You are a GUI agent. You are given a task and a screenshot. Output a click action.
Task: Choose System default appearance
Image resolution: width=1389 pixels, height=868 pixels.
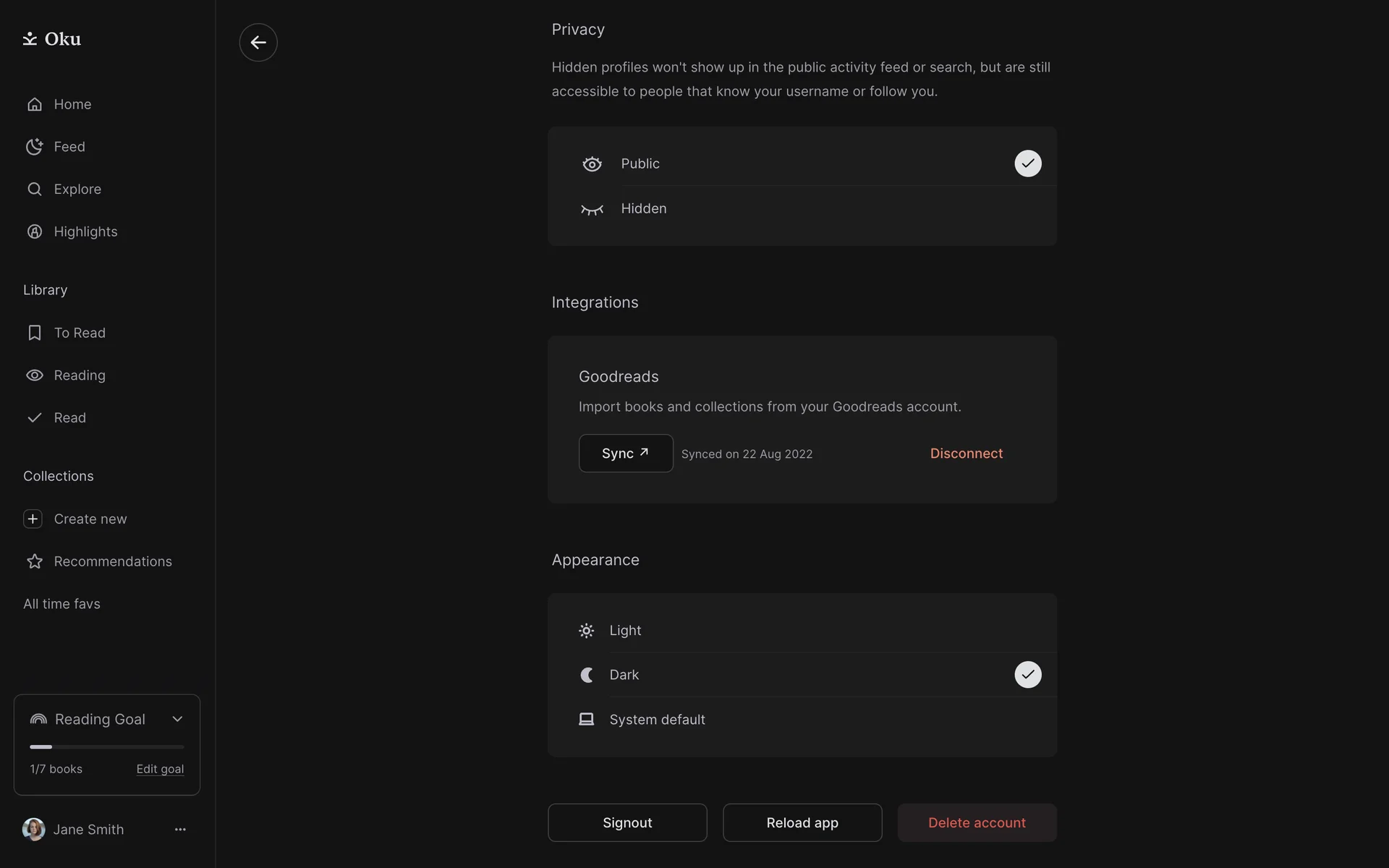(657, 720)
